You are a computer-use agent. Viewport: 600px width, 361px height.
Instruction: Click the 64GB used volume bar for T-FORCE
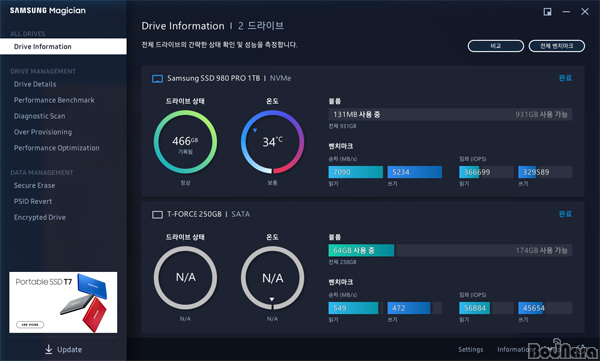[361, 250]
